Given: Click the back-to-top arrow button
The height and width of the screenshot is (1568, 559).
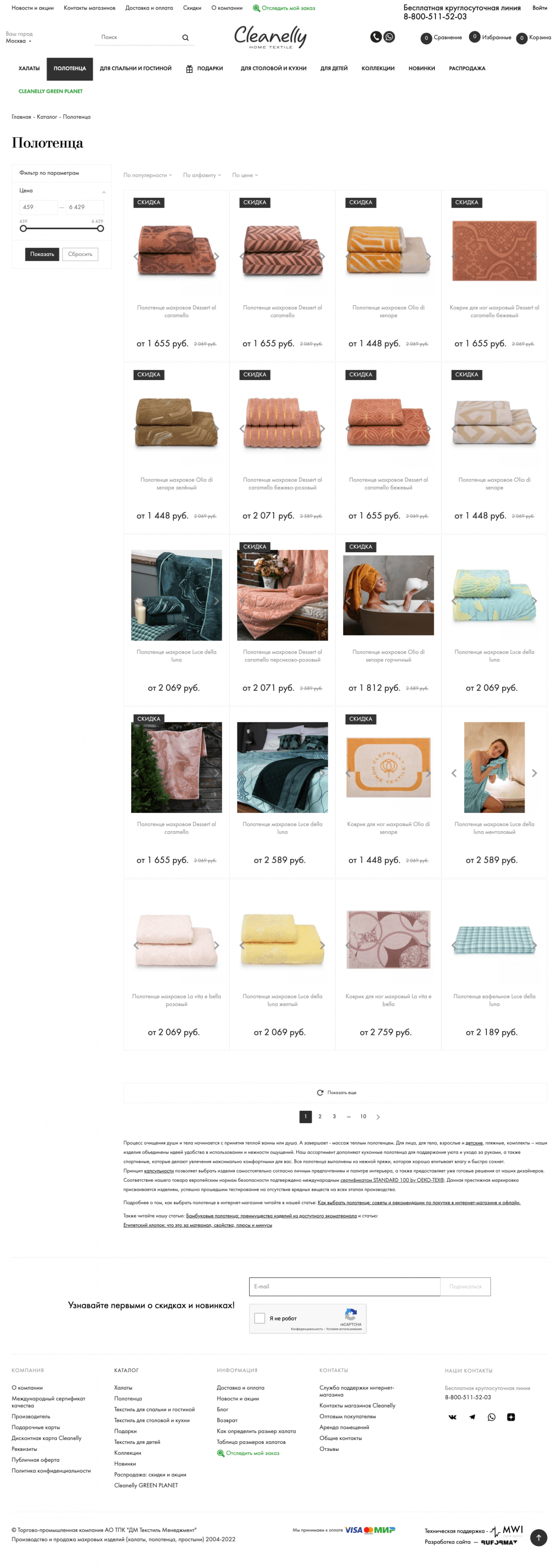Looking at the screenshot, I should coord(538,1538).
